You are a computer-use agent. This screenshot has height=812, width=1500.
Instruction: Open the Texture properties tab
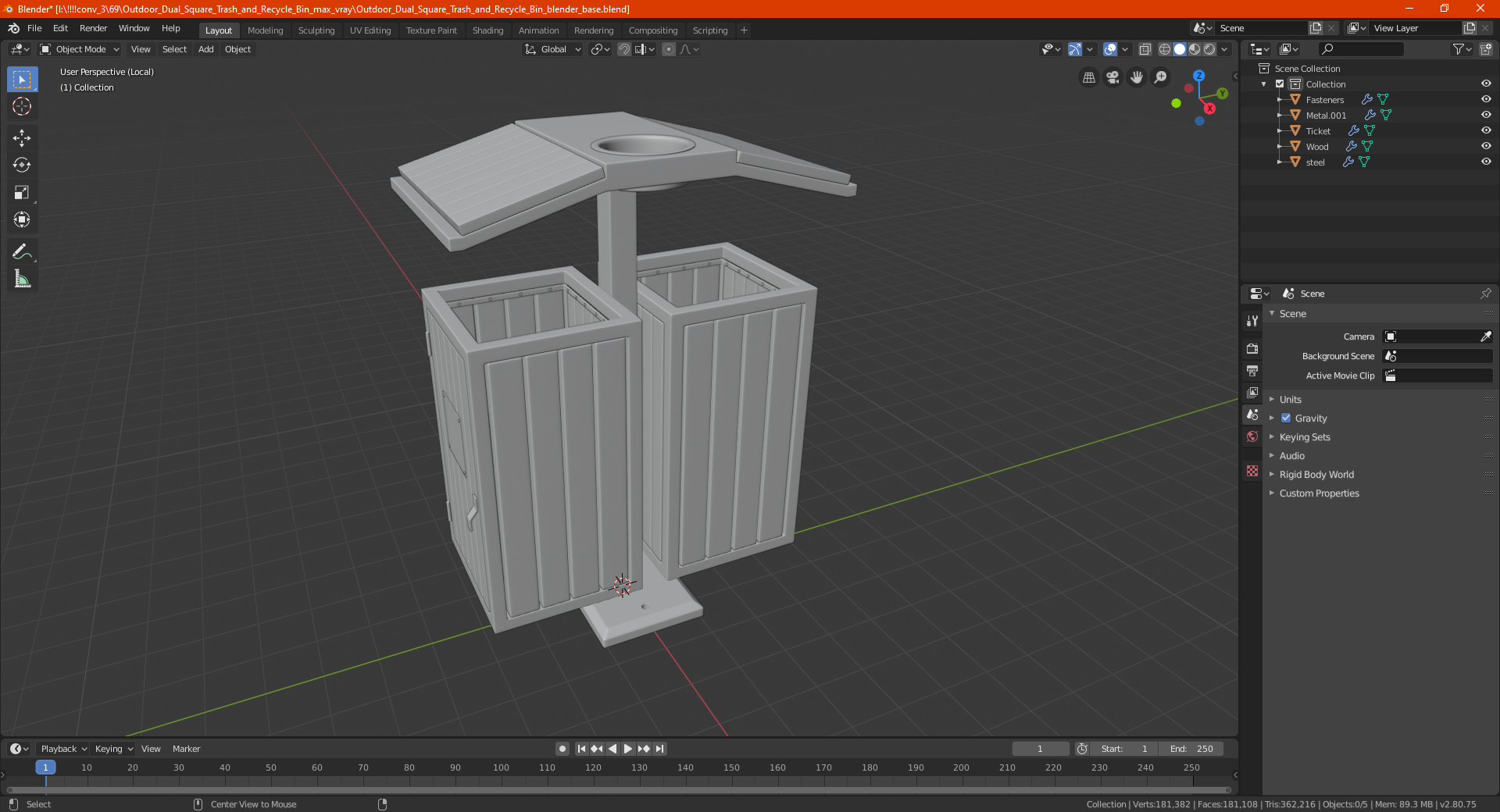click(1252, 471)
